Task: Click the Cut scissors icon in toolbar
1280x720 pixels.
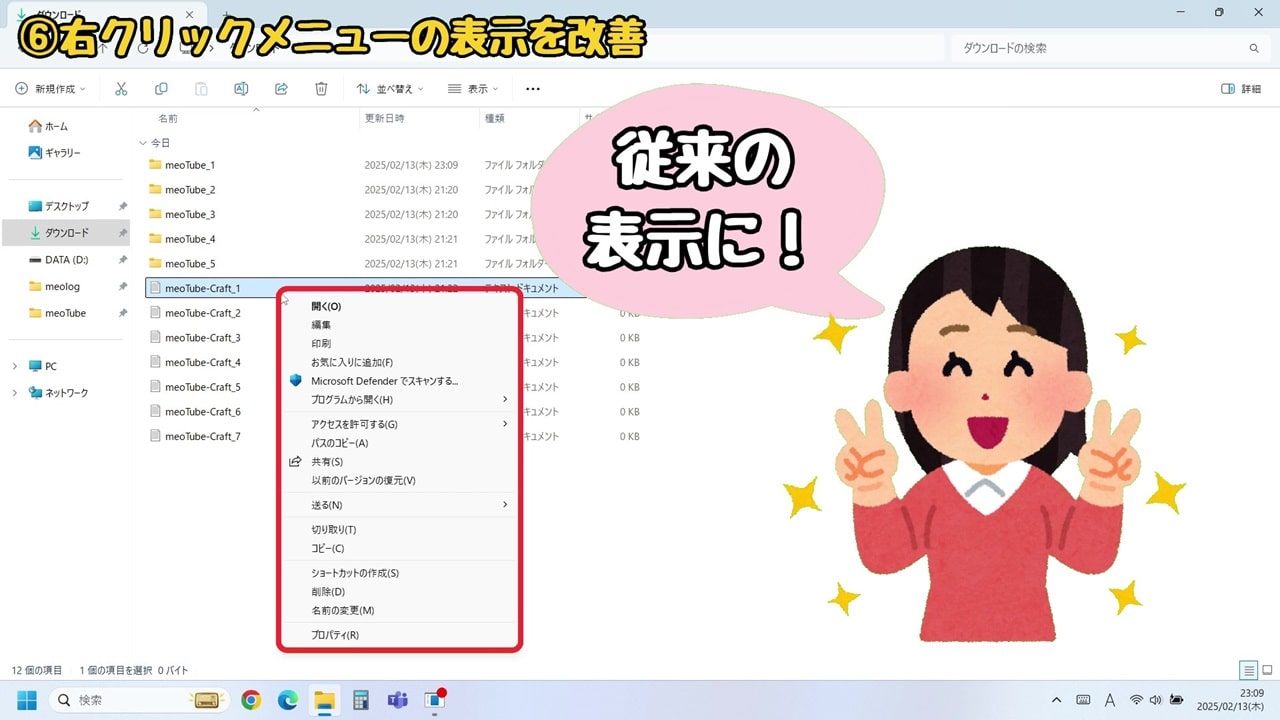Action: pyautogui.click(x=121, y=89)
